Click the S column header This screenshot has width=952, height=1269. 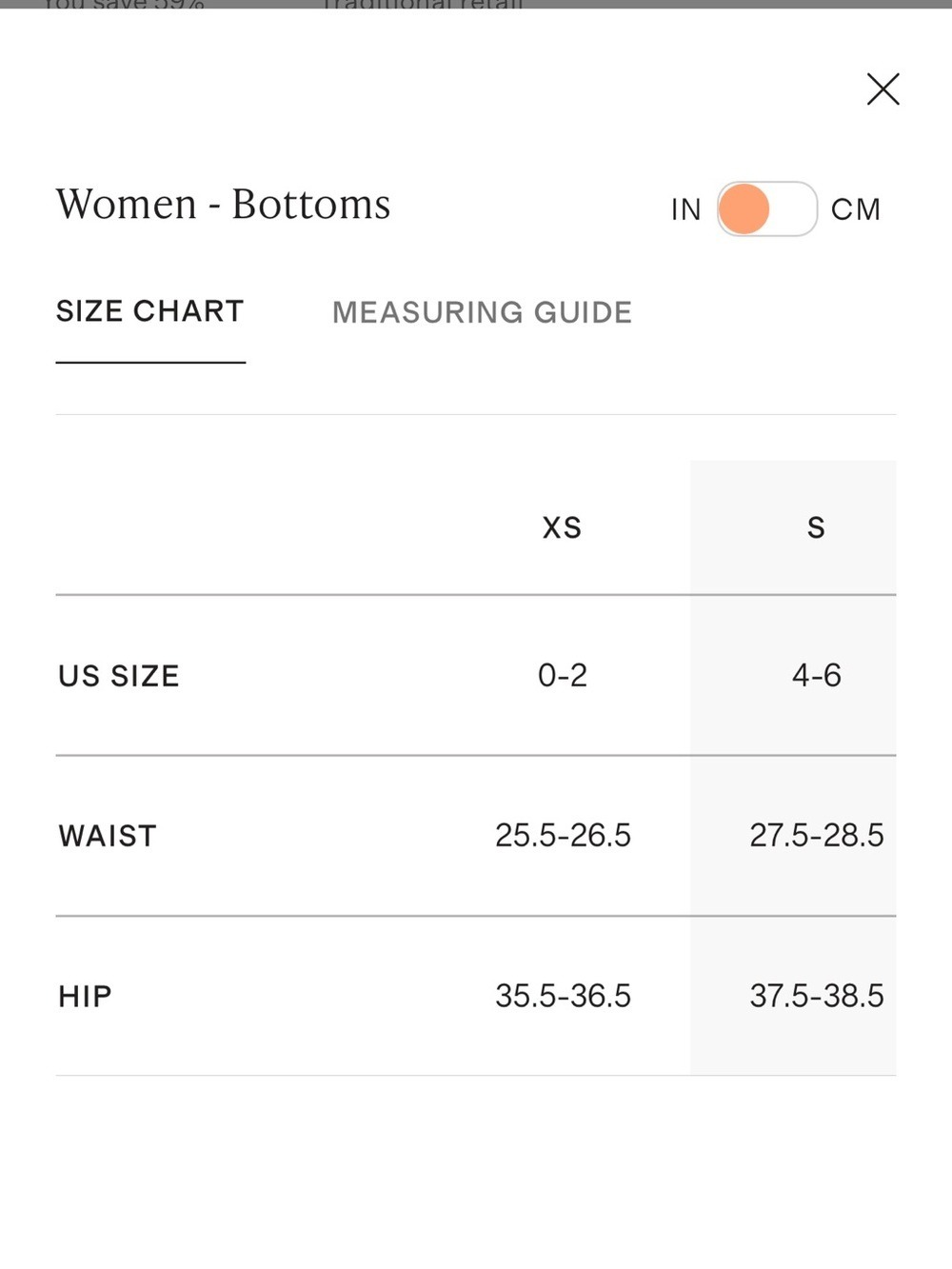click(x=816, y=527)
